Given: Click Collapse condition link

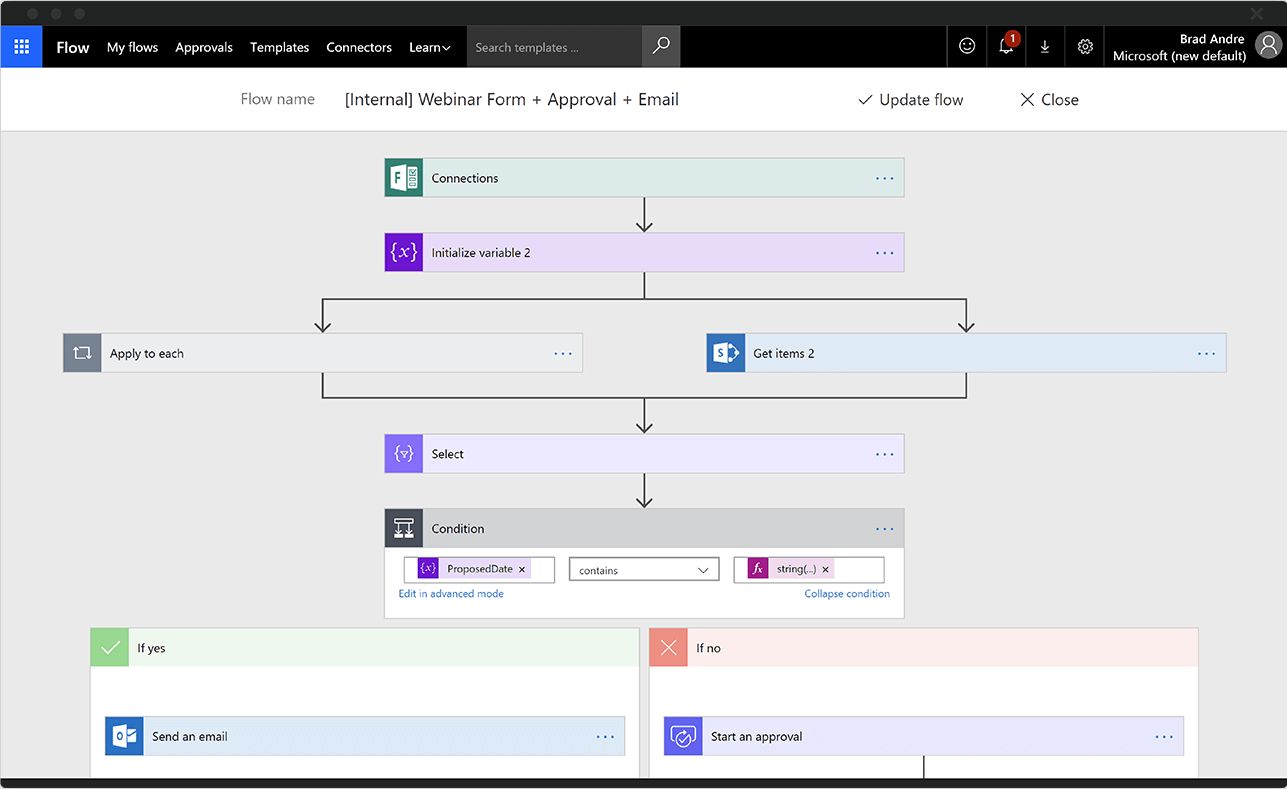Looking at the screenshot, I should pos(847,594).
